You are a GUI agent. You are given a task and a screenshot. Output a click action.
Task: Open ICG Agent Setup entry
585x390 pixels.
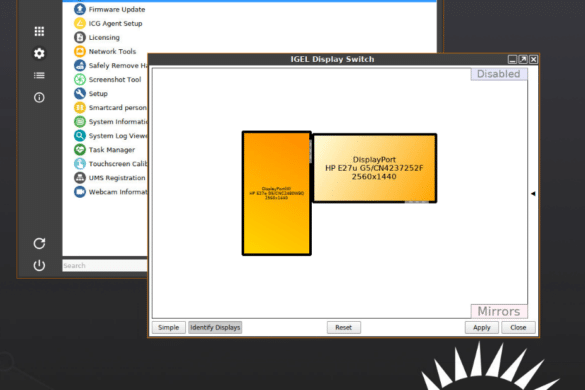(115, 24)
